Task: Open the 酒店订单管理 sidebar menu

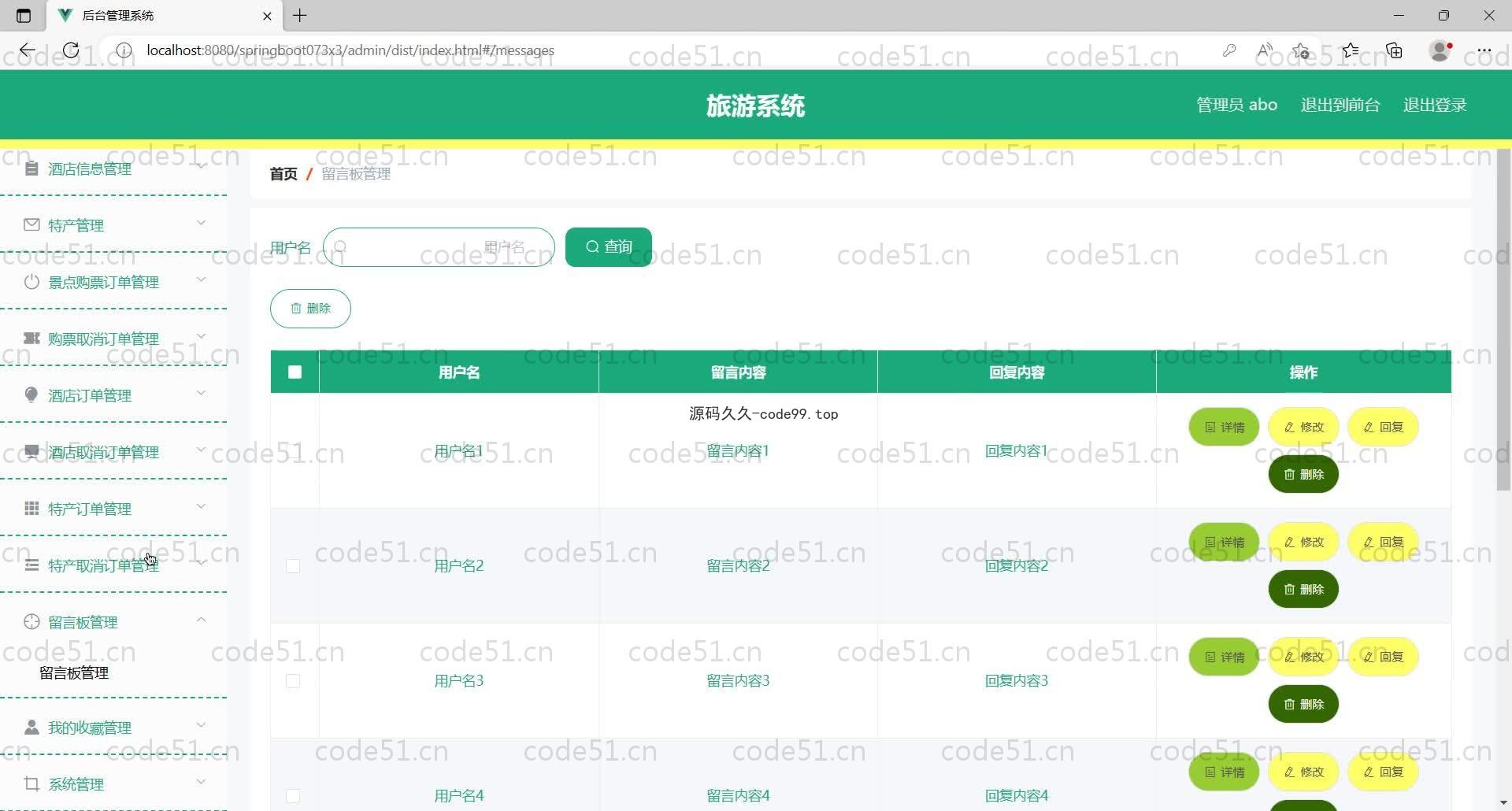Action: click(x=114, y=395)
